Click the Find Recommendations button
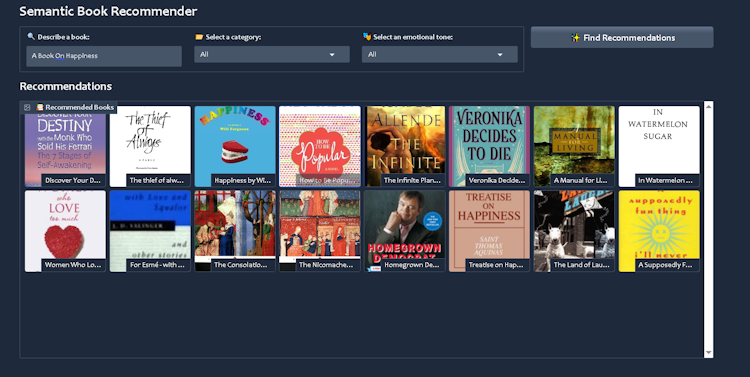The image size is (750, 377). [x=622, y=37]
